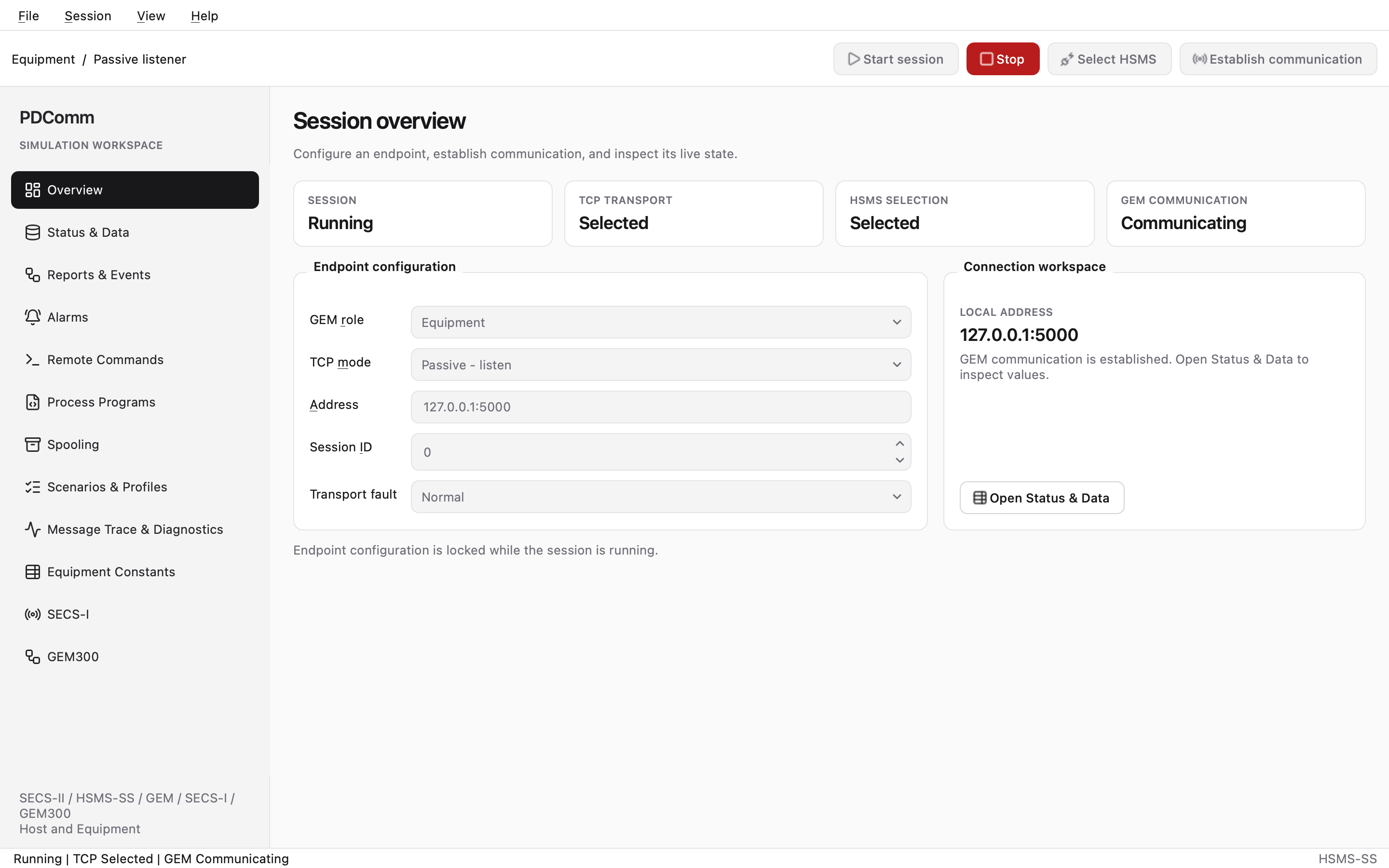This screenshot has height=868, width=1389.
Task: Open the TCP mode dropdown
Action: point(661,365)
